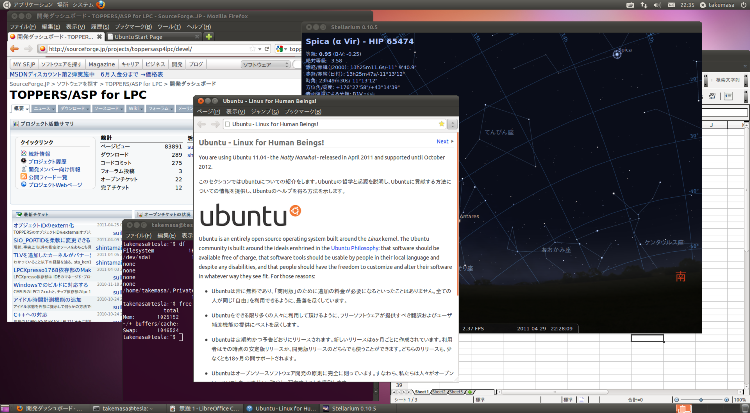Click the NSDN discount banner link
750x413 pixels.
[86, 75]
